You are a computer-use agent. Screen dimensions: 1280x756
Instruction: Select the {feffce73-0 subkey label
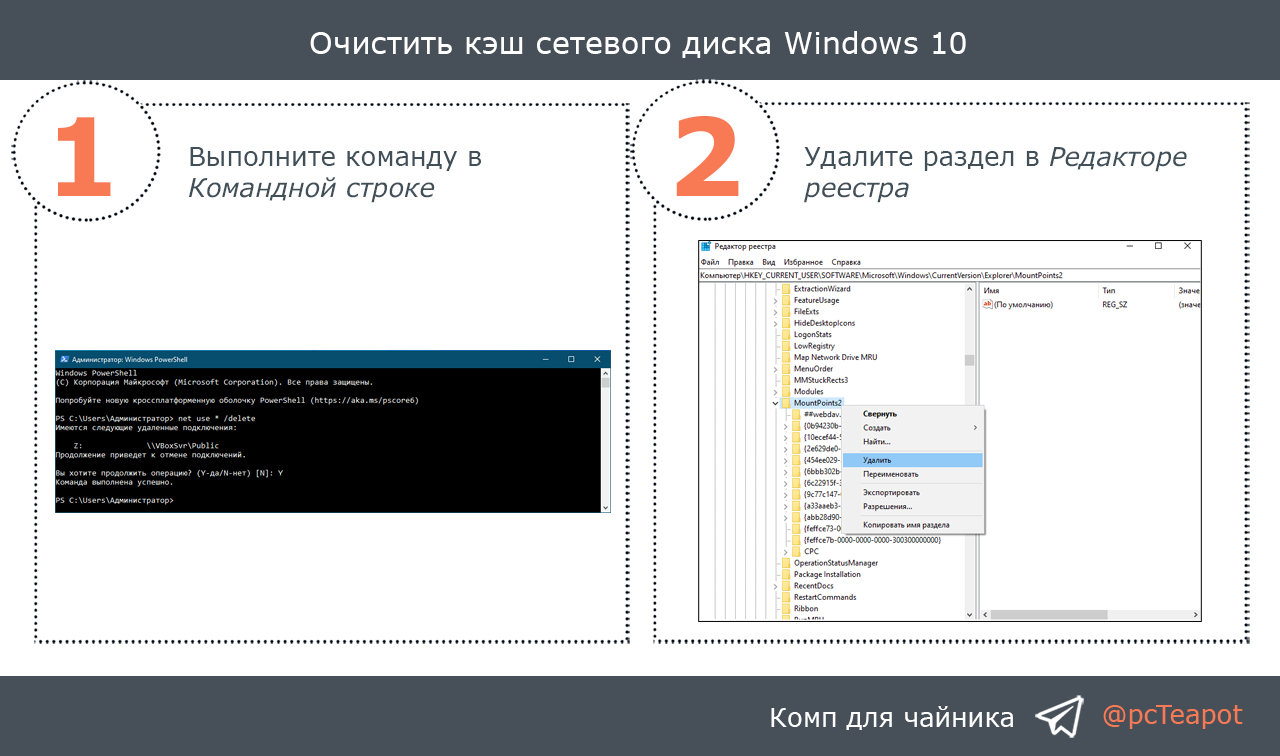pos(822,528)
